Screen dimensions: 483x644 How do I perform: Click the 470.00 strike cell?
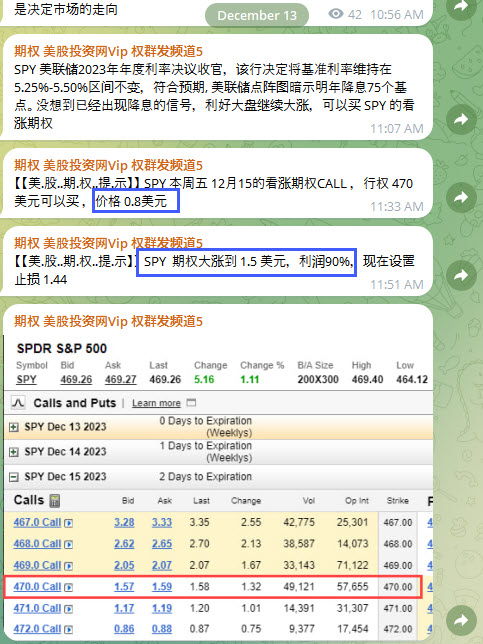[x=398, y=587]
